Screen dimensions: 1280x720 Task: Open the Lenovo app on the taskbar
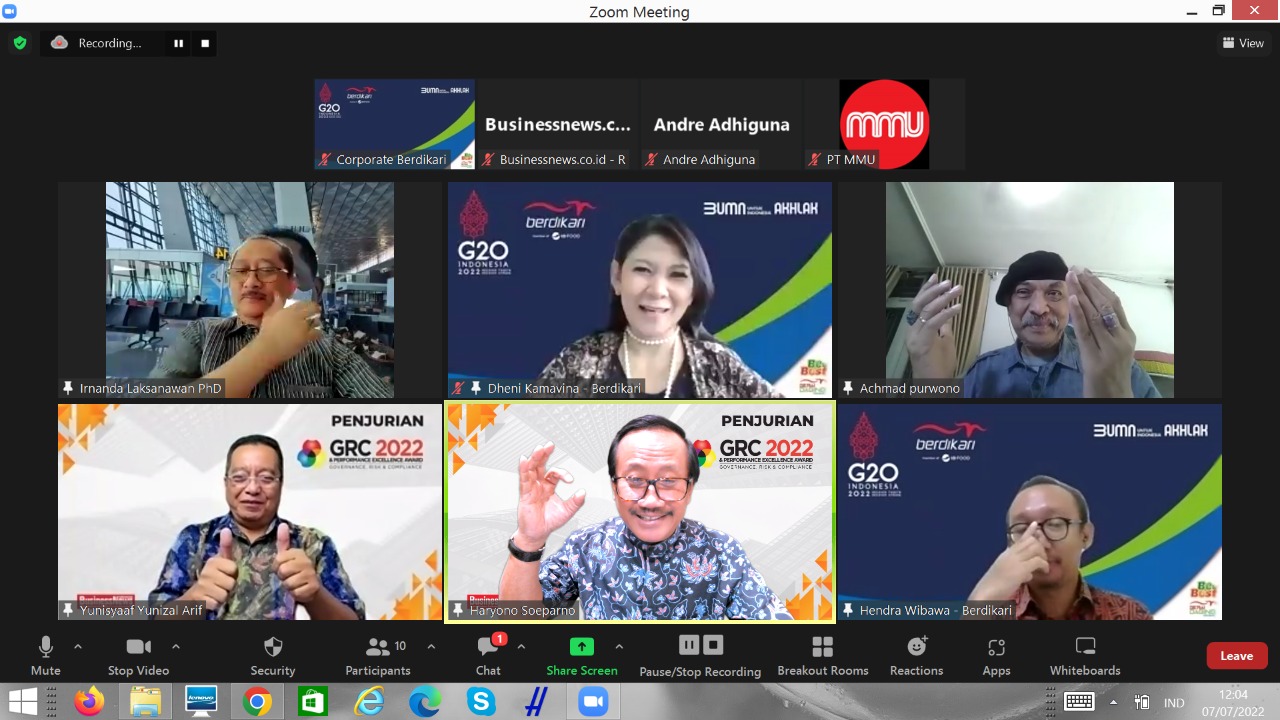coord(201,702)
